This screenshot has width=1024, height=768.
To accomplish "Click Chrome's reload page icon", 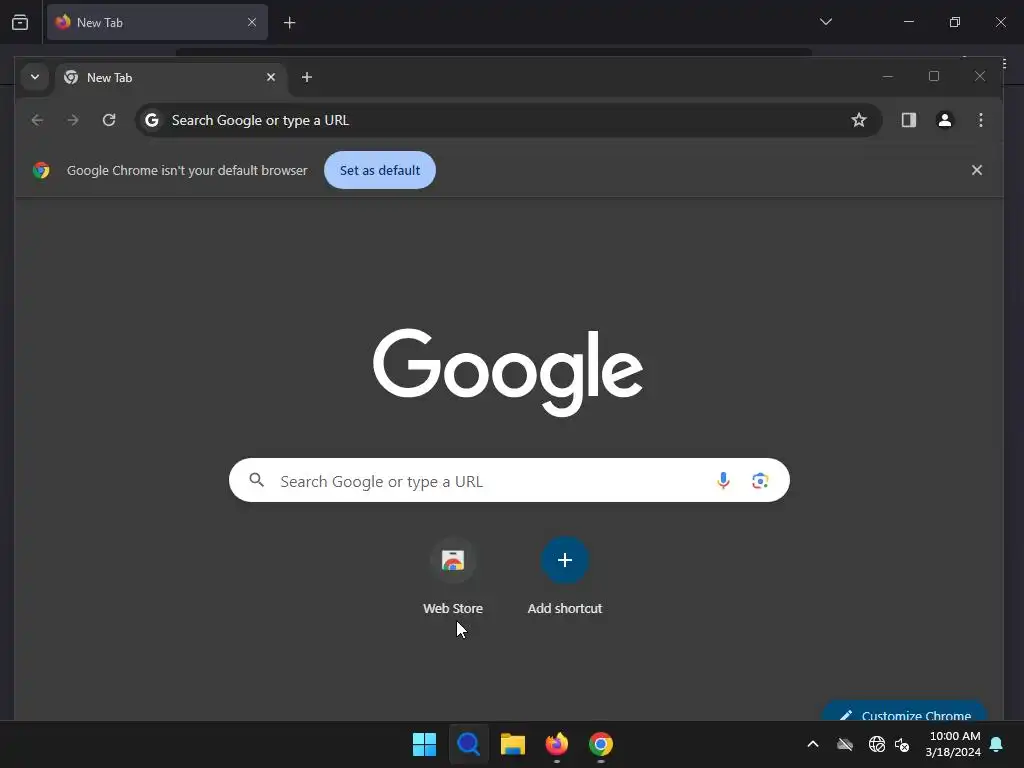I will point(109,120).
